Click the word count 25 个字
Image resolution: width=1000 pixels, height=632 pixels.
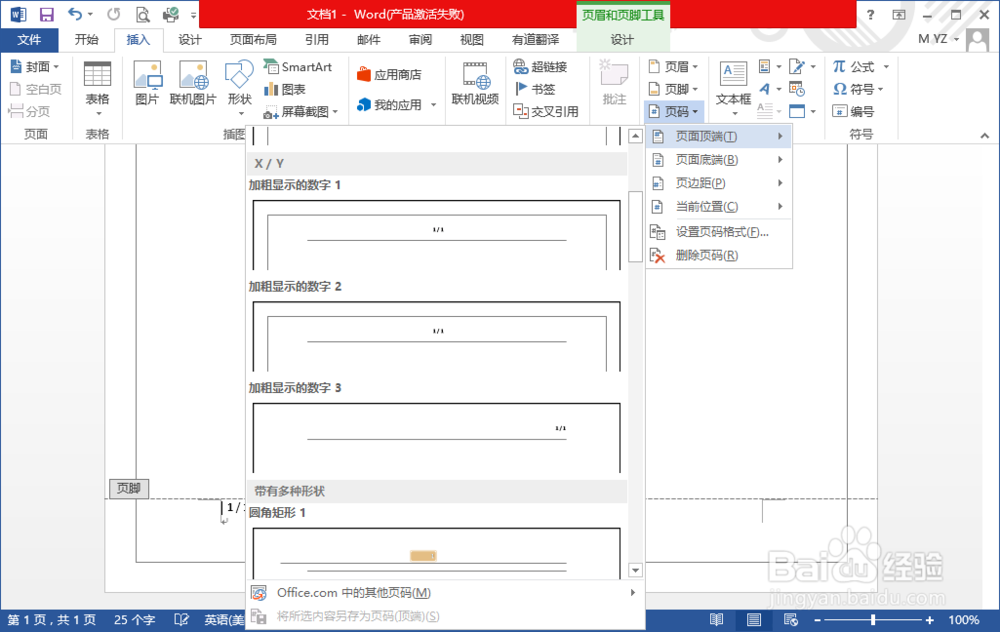[x=135, y=619]
